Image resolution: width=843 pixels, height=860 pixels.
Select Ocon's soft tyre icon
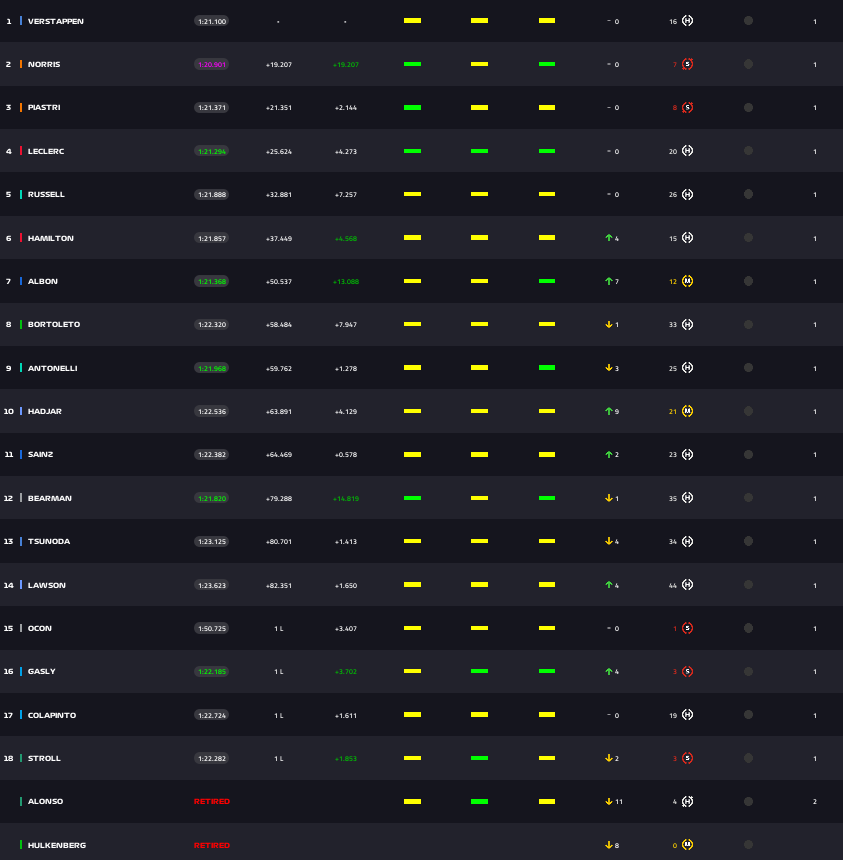pos(687,628)
